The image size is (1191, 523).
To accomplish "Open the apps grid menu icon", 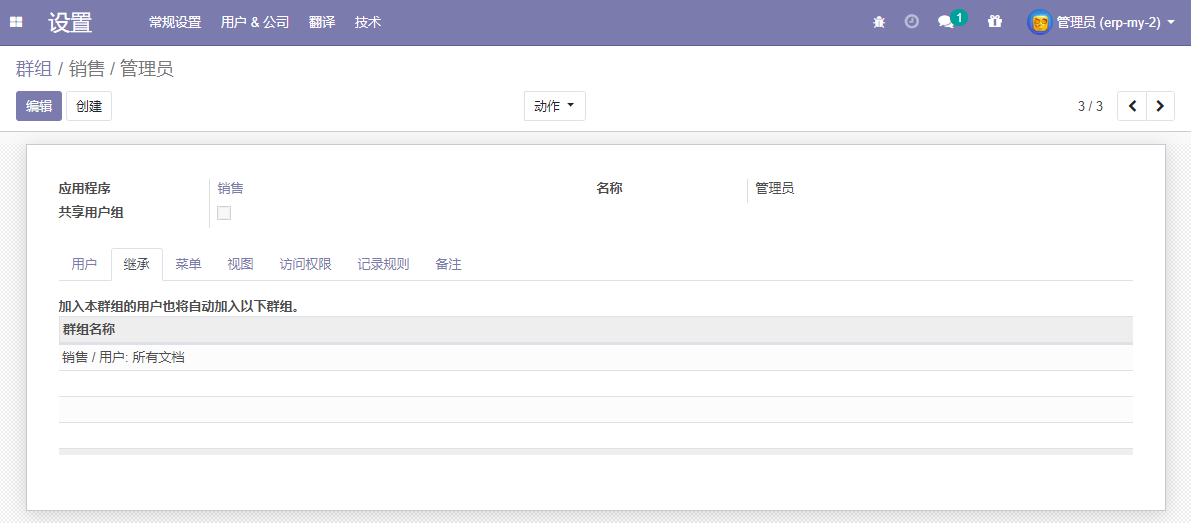I will [16, 23].
